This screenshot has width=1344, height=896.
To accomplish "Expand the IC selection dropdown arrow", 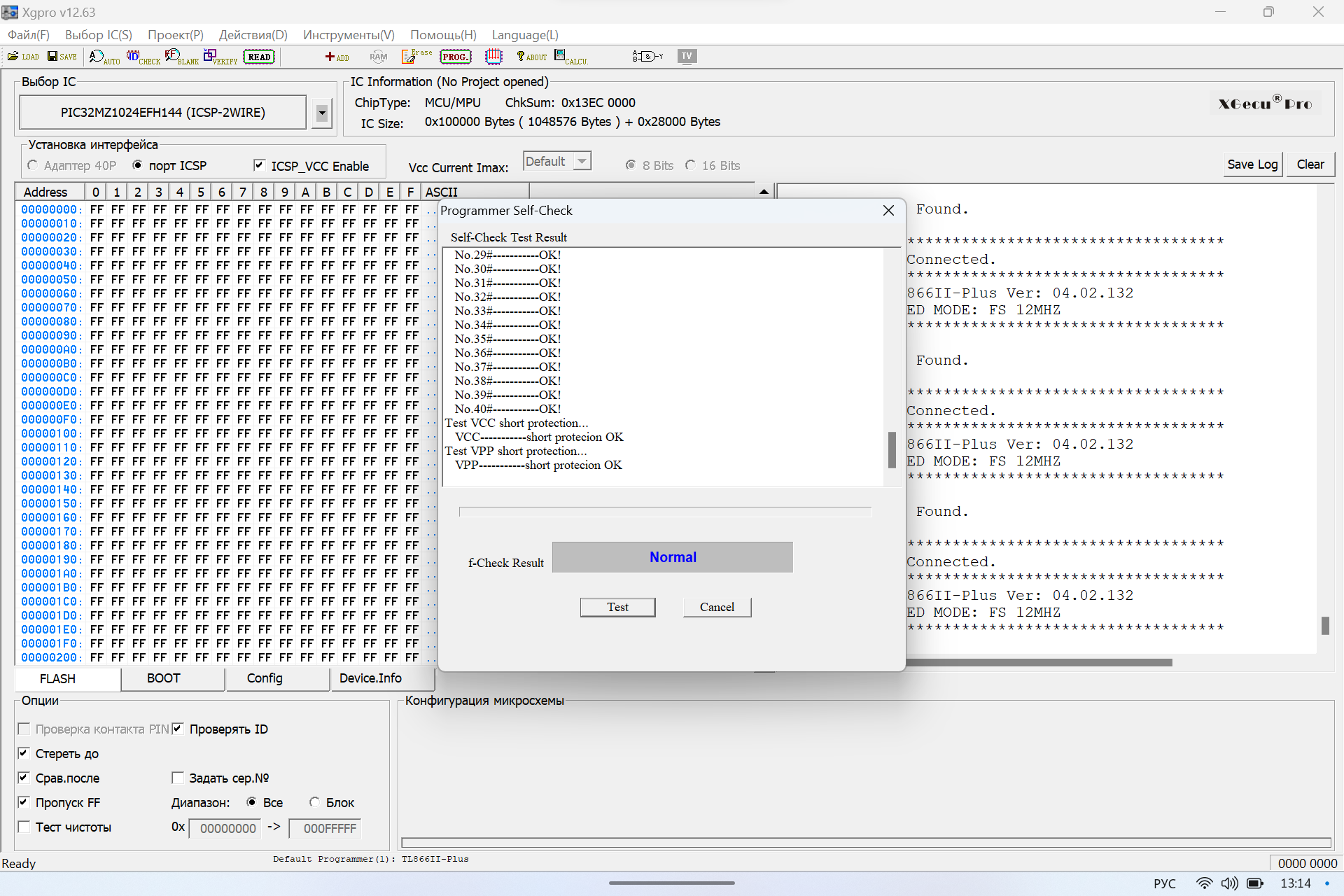I will [321, 113].
